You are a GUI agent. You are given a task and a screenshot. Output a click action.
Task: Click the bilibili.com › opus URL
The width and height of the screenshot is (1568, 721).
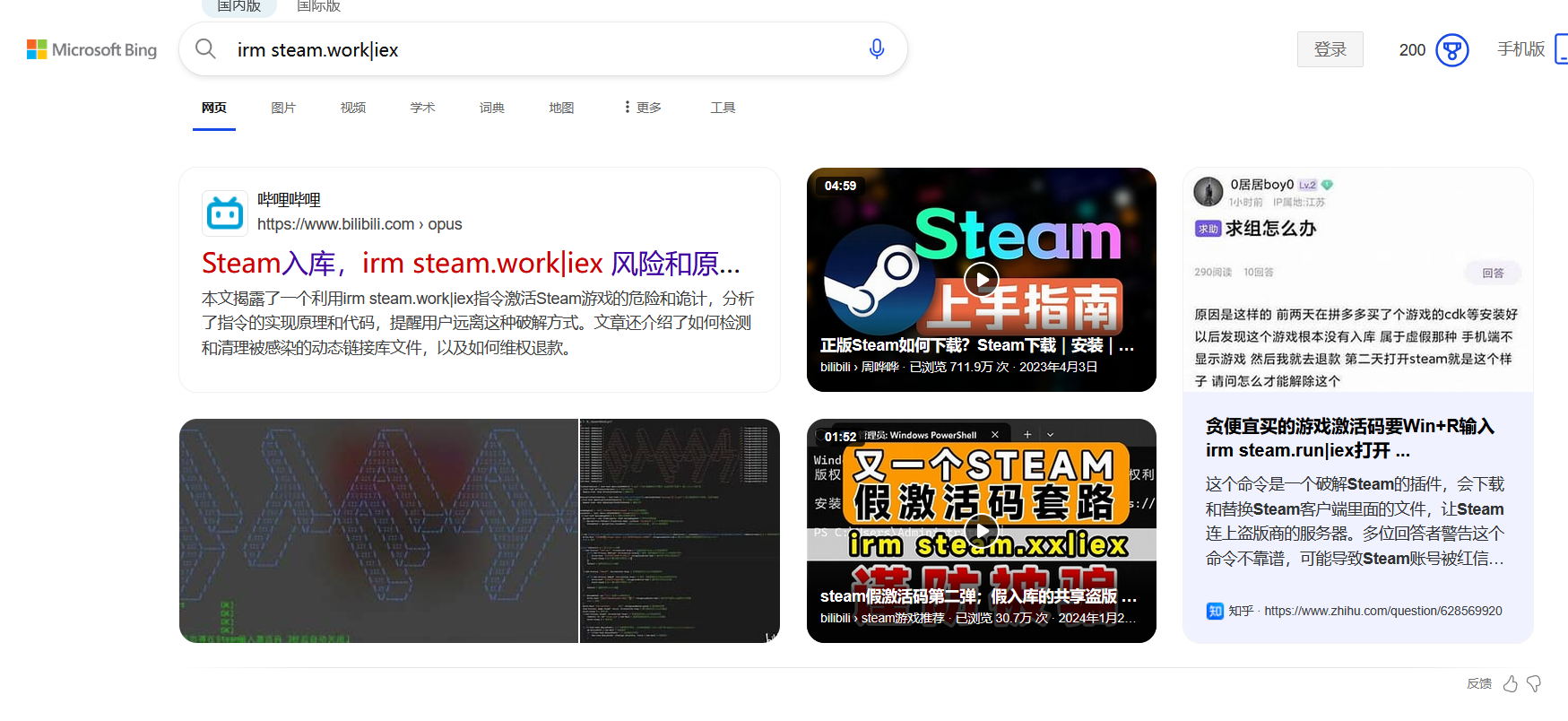click(x=360, y=224)
